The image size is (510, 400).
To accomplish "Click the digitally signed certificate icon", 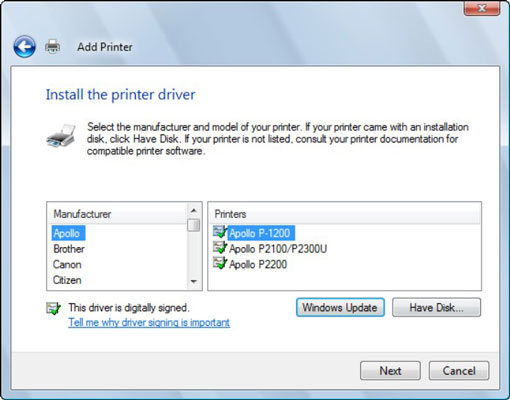I will pos(54,308).
